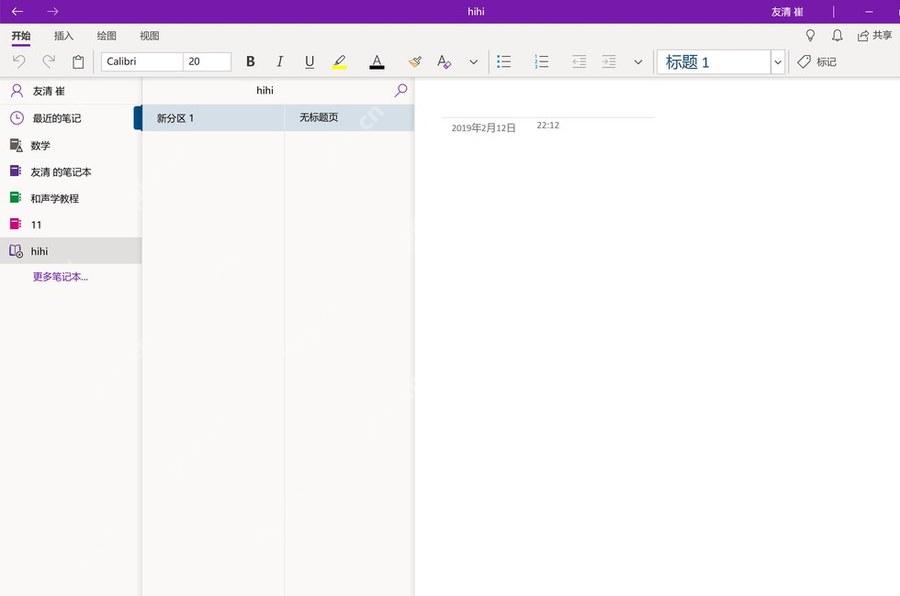Toggle italic formatting
Screen dimensions: 900x596
280,61
